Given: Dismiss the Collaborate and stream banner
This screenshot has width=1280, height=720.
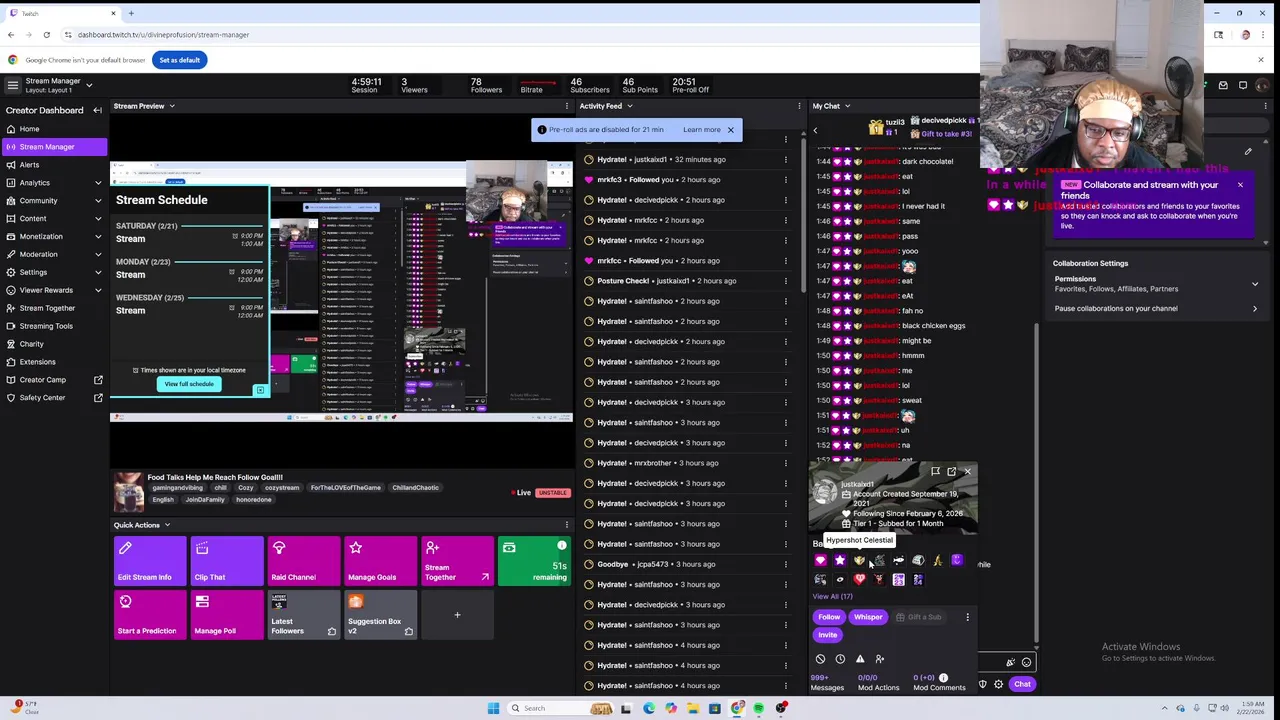Looking at the screenshot, I should 1240,185.
